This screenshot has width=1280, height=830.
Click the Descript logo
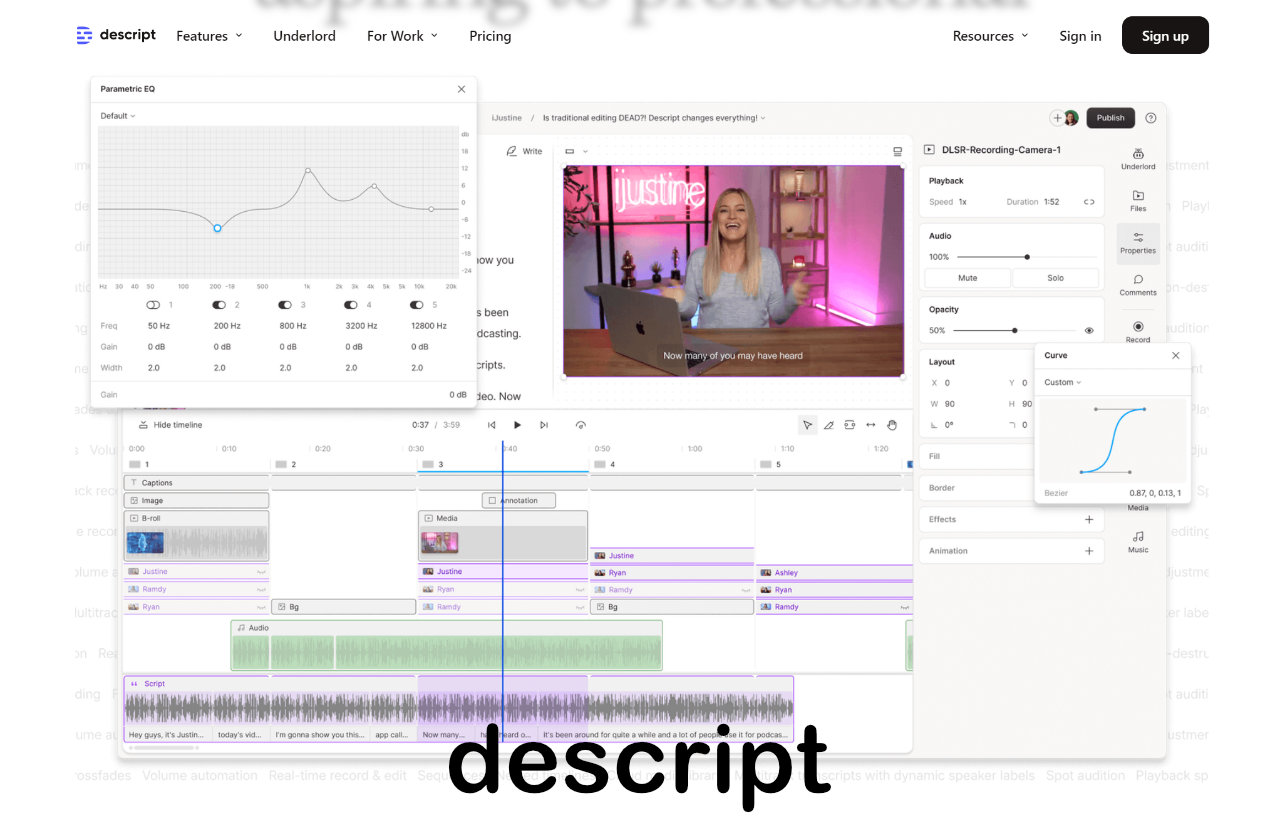click(x=116, y=35)
